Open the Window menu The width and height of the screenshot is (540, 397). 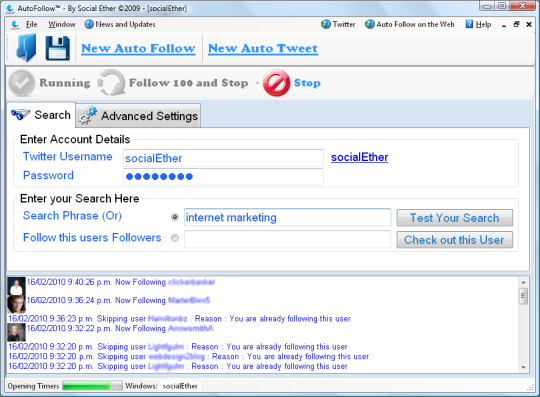(62, 24)
